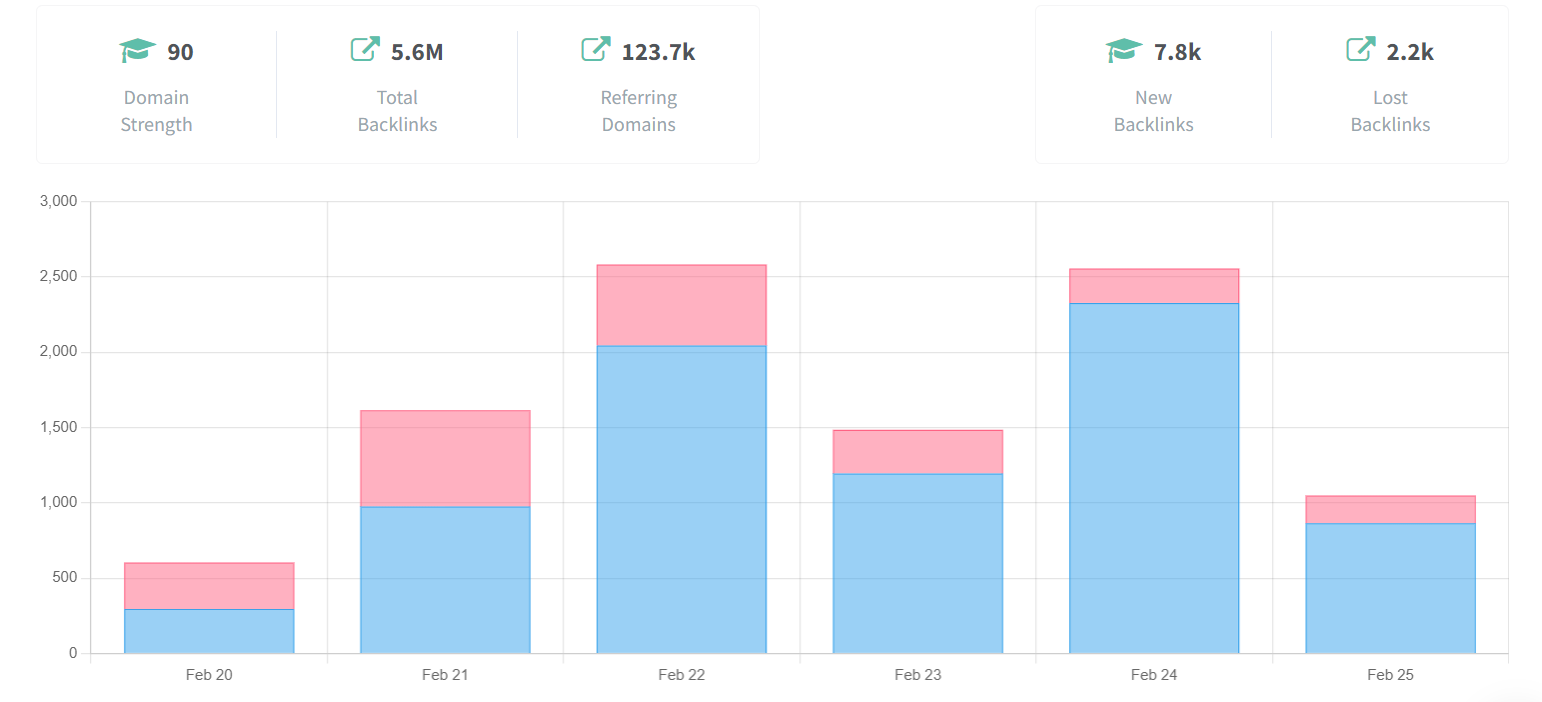Select the blue bar segment for Feb 22

coord(681,500)
